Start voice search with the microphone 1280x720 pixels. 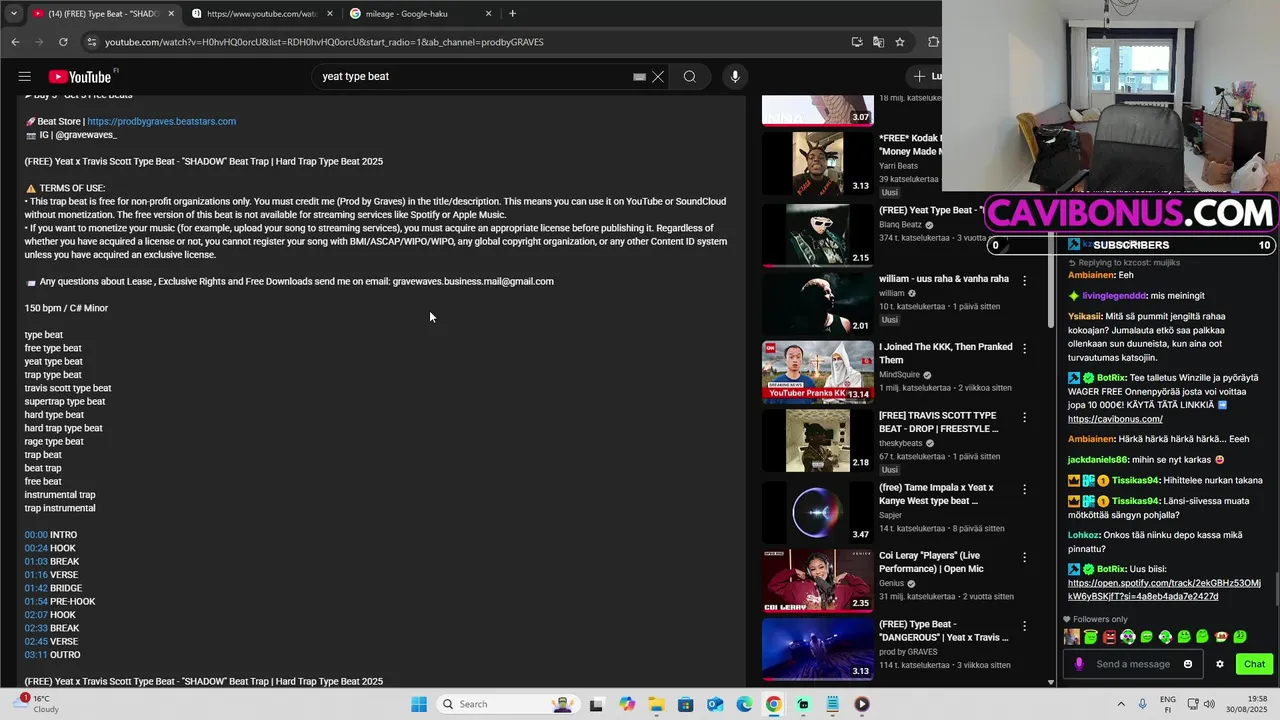click(735, 77)
